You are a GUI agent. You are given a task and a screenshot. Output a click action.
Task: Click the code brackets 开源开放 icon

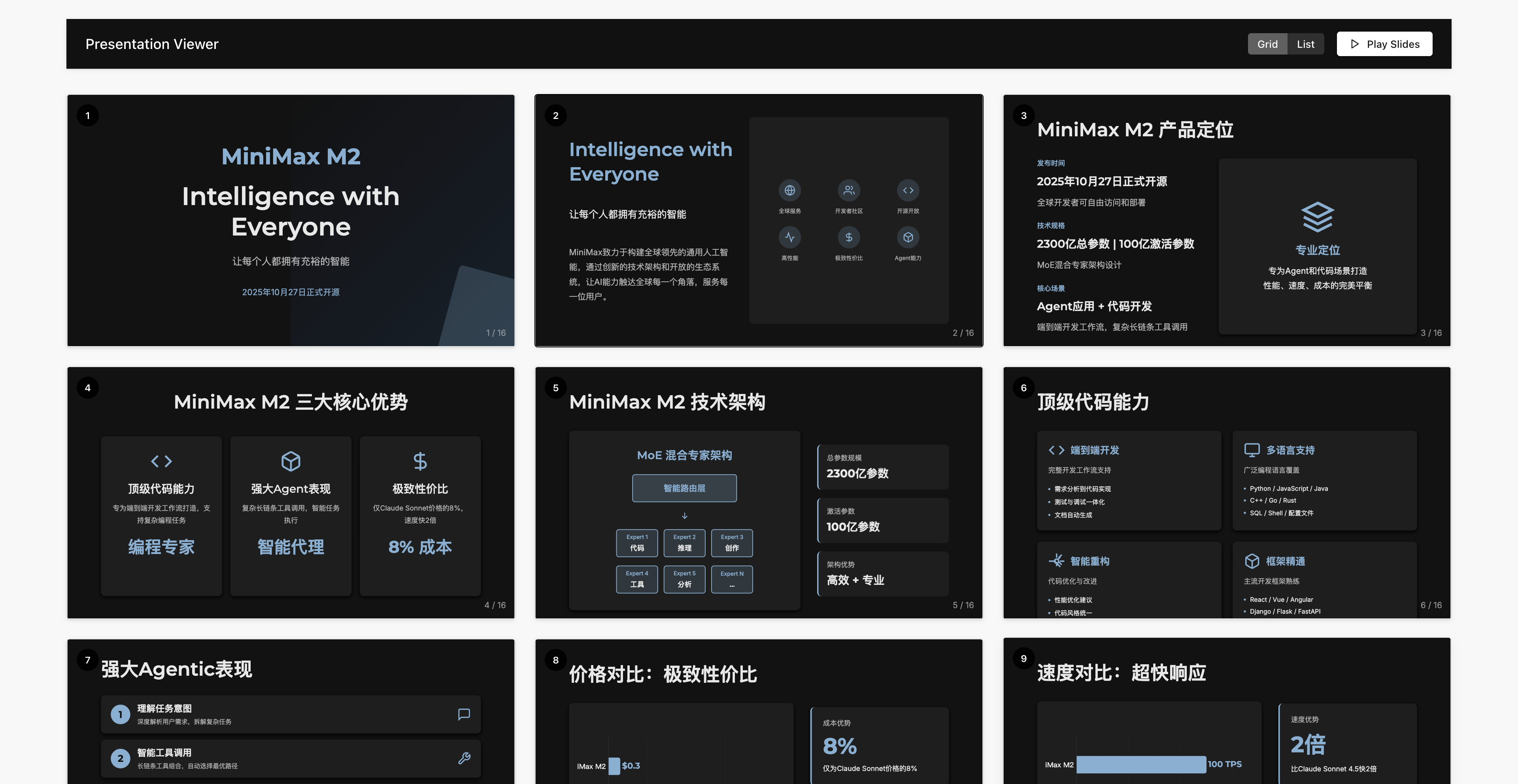pyautogui.click(x=908, y=190)
